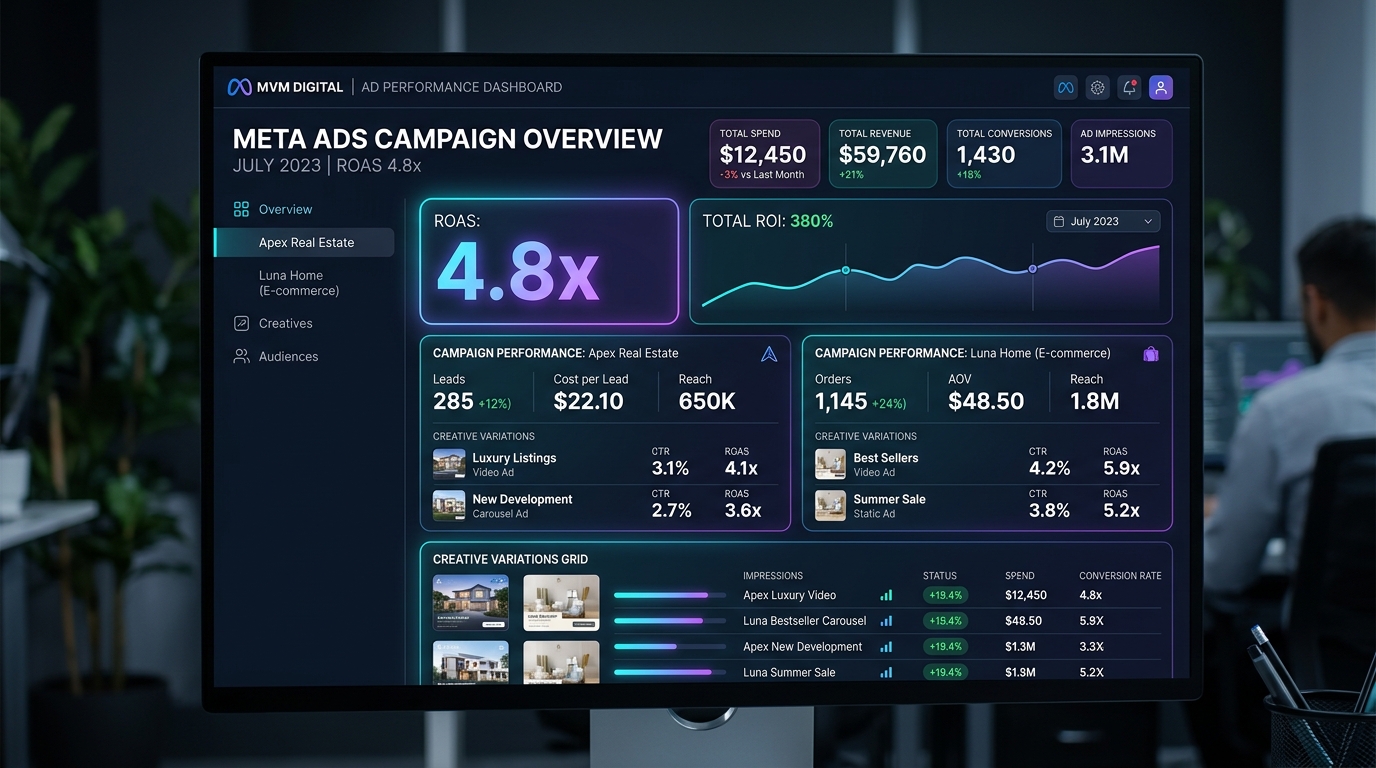Click the $22.10 Cost per Lead value

pos(589,401)
